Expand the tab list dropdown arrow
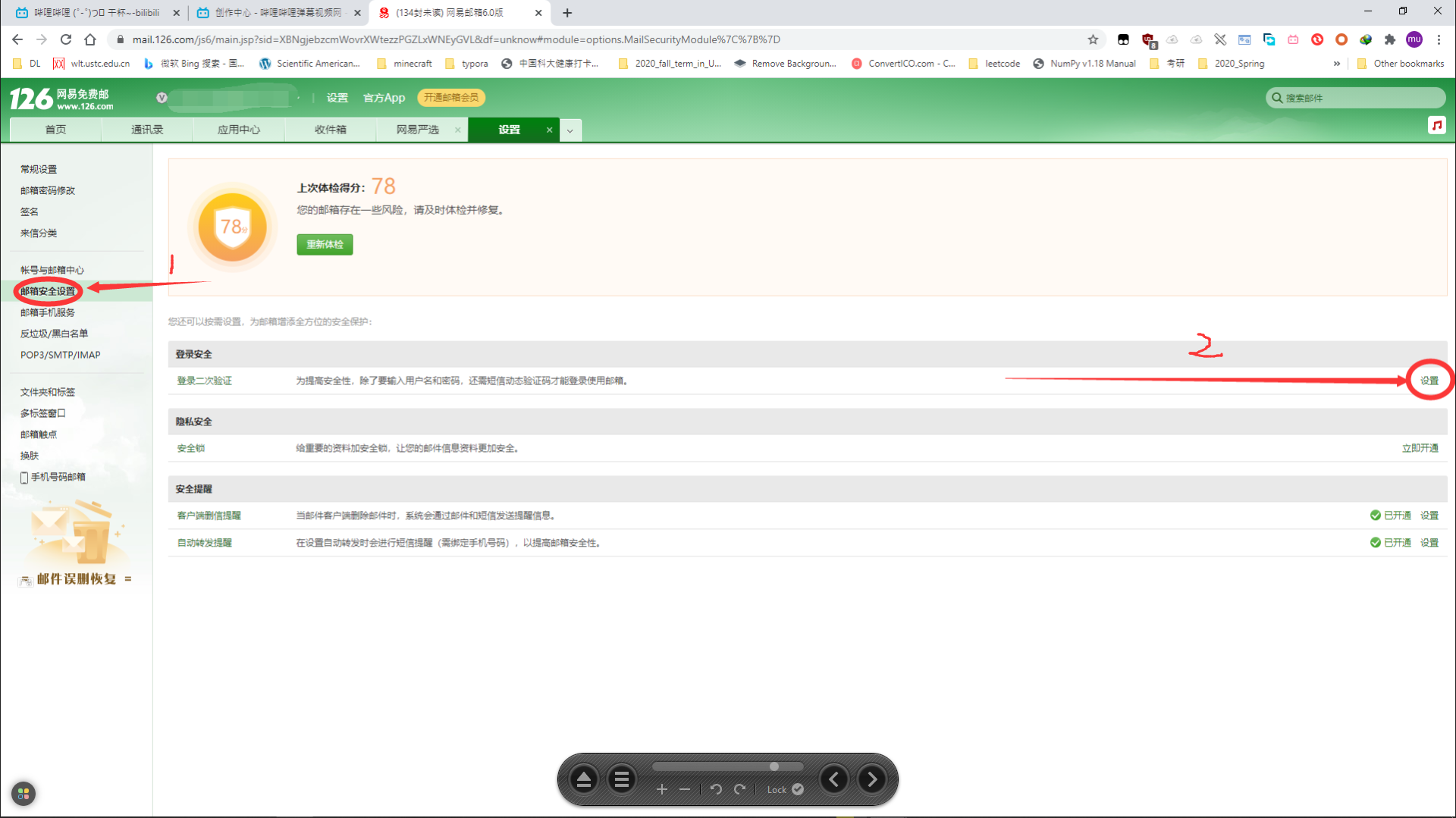1456x818 pixels. [x=570, y=130]
